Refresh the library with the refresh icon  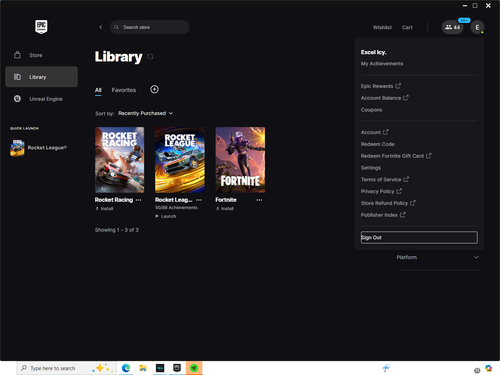(150, 57)
